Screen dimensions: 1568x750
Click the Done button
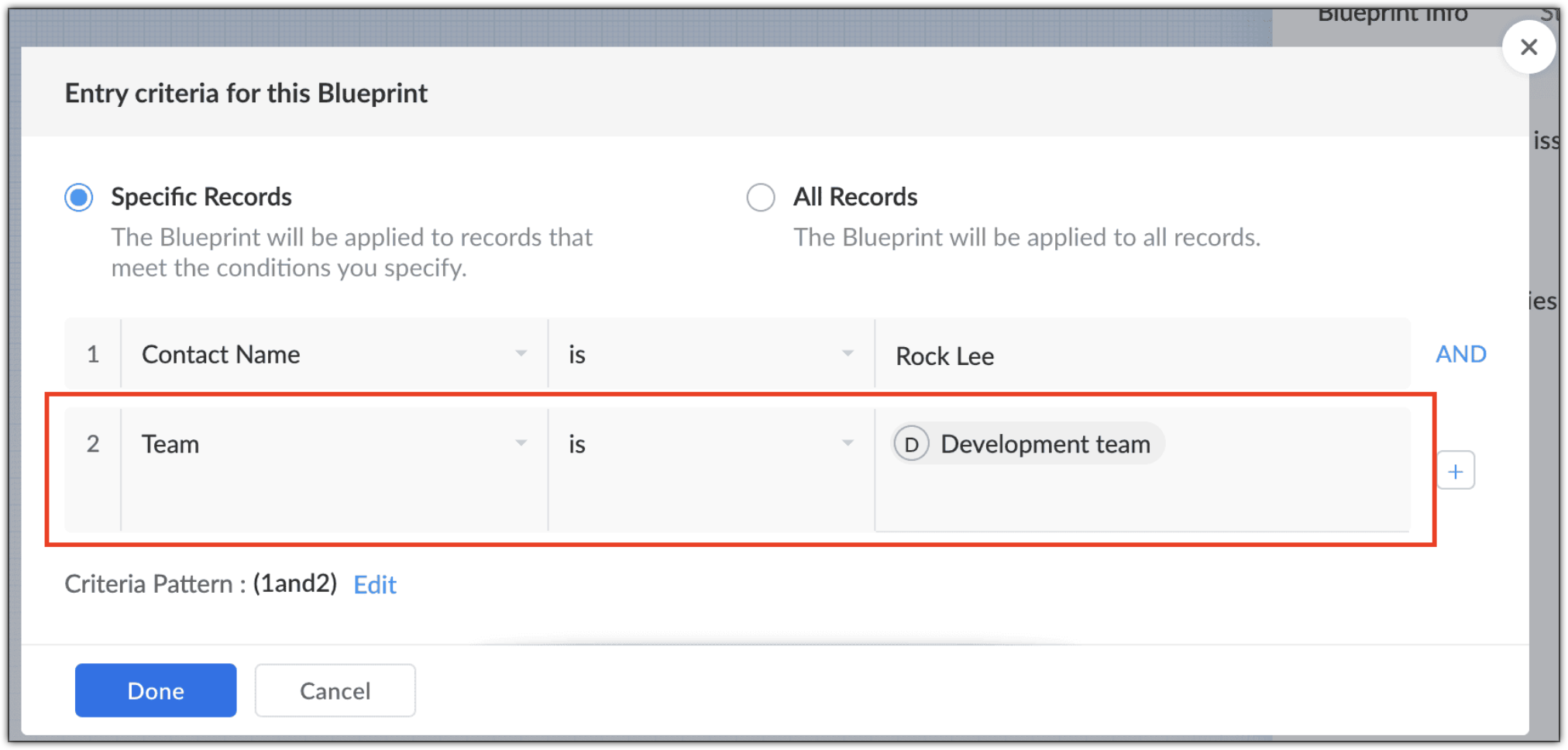click(x=156, y=690)
